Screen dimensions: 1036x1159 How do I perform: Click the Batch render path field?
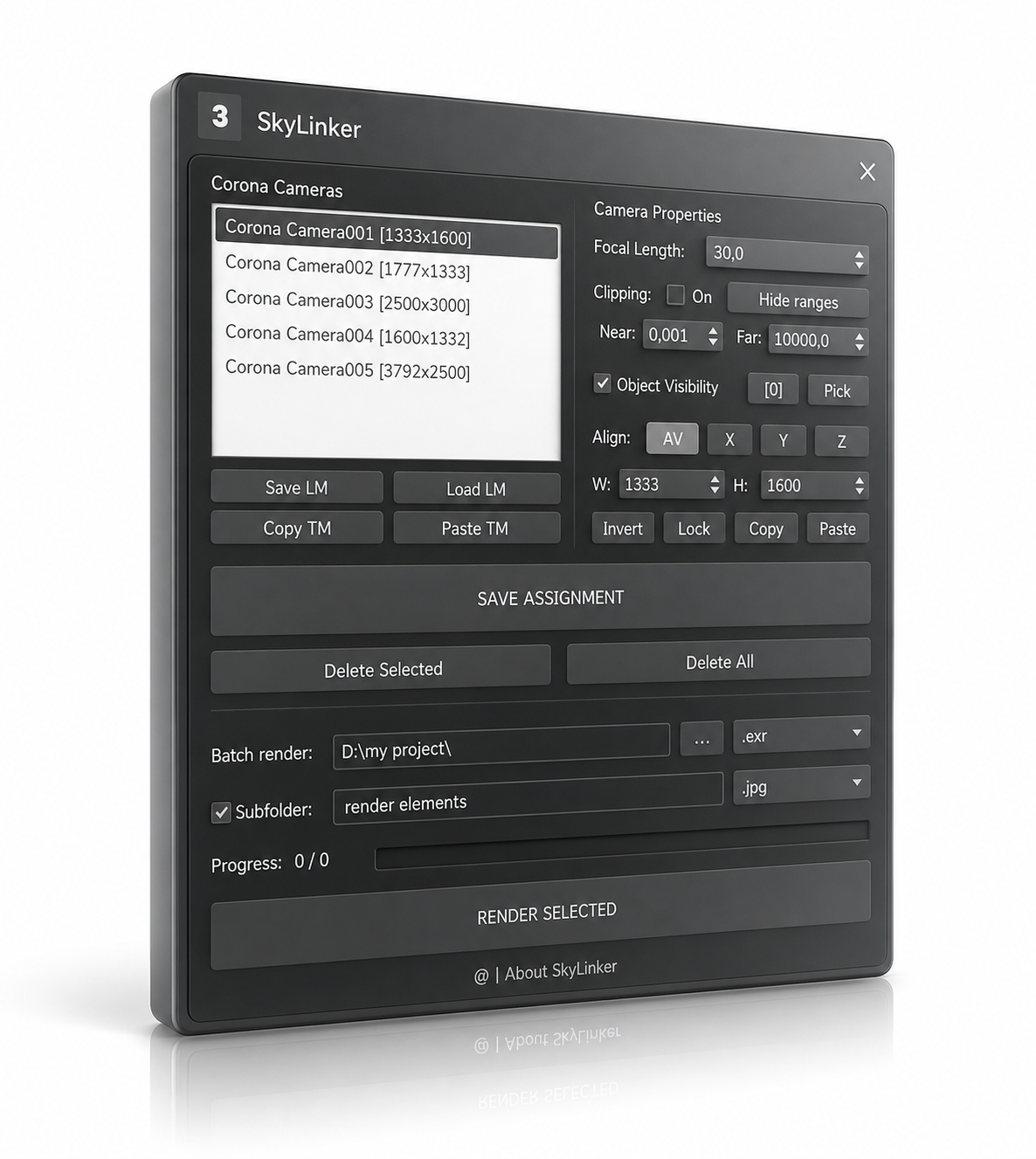coord(501,746)
